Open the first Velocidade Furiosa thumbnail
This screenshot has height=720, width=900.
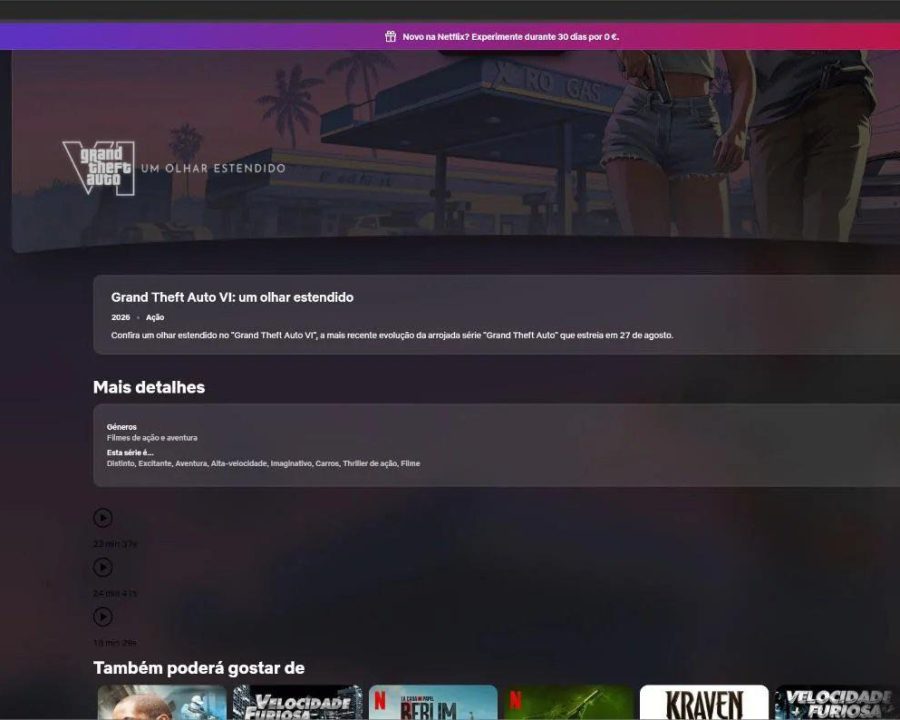[x=297, y=702]
